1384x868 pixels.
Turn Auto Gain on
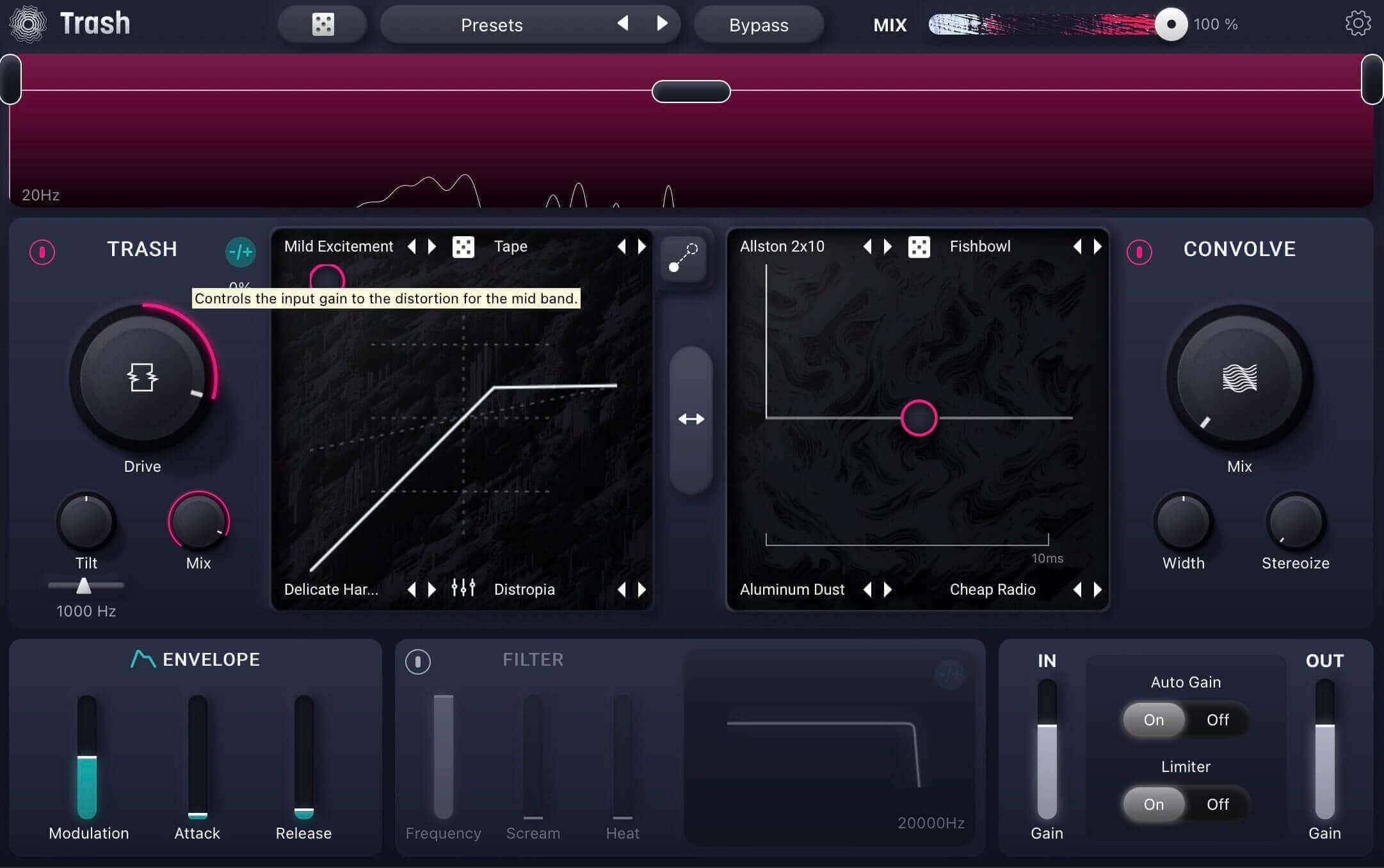coord(1154,719)
